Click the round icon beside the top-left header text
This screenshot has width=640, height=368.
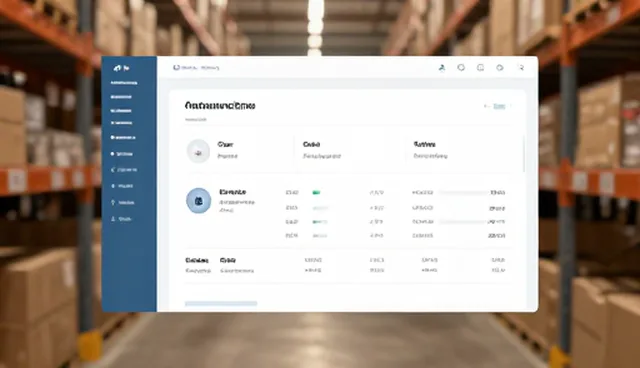pos(176,67)
